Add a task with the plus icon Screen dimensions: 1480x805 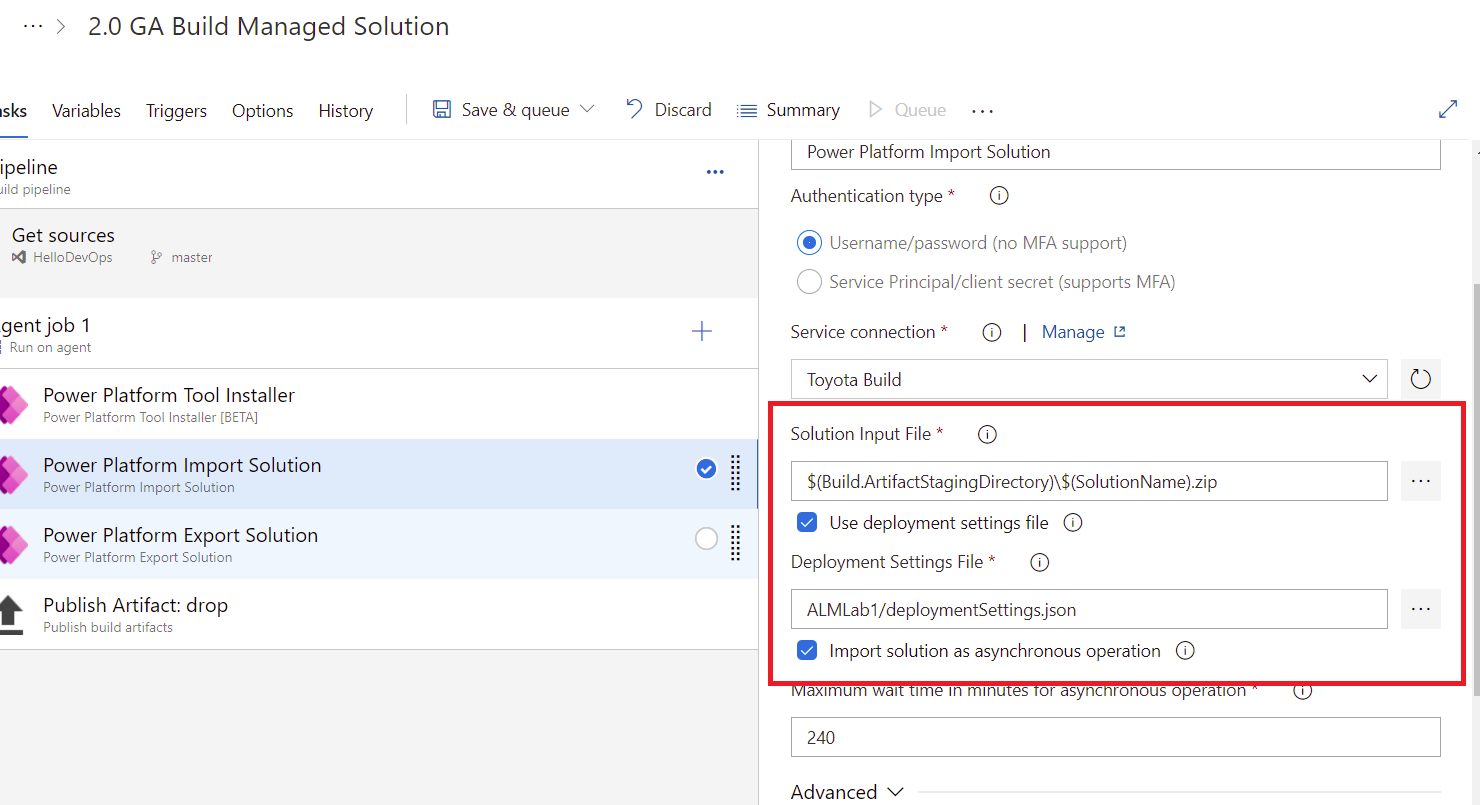click(x=702, y=331)
